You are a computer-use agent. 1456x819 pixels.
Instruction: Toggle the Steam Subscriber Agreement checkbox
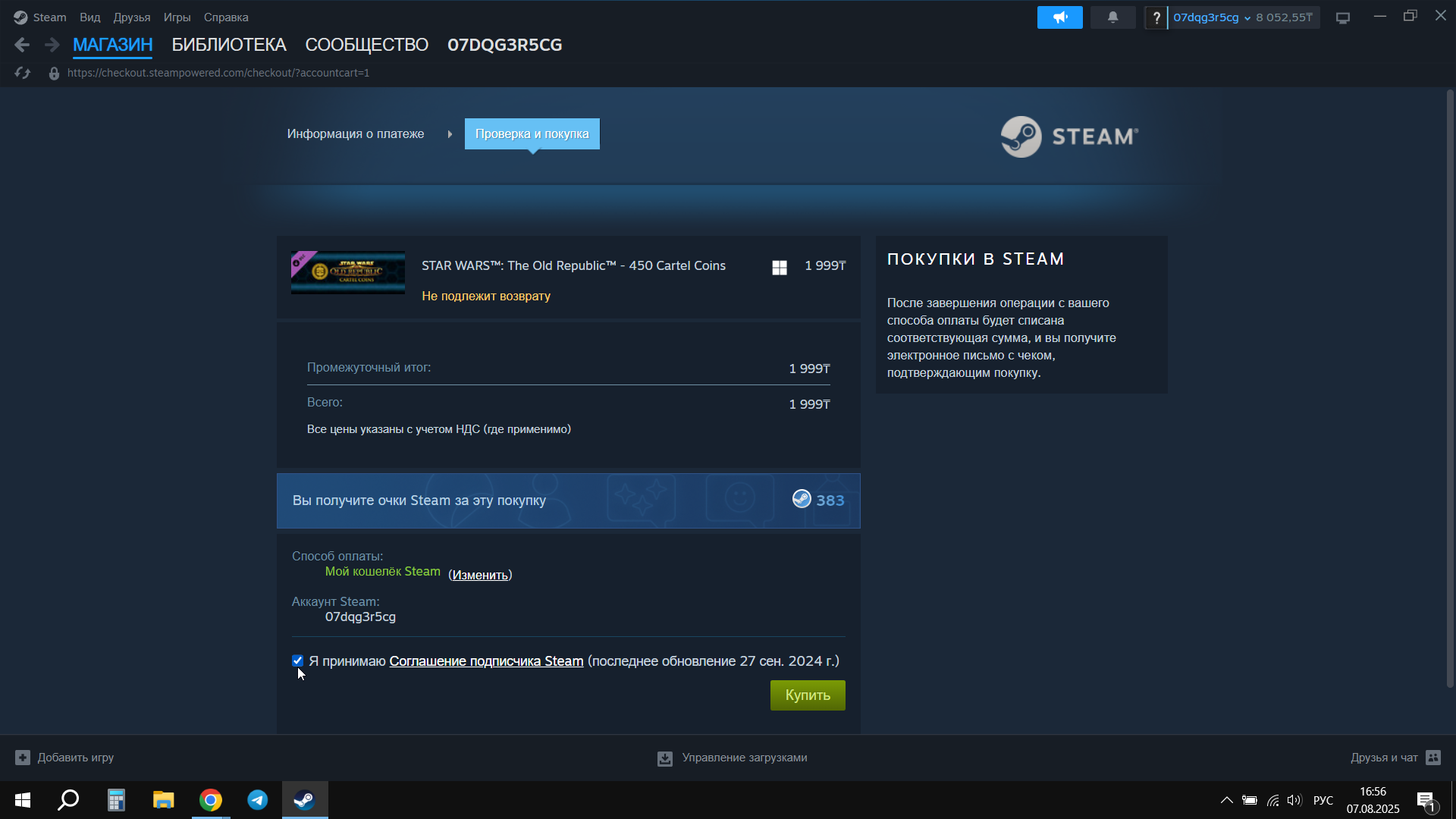297,661
